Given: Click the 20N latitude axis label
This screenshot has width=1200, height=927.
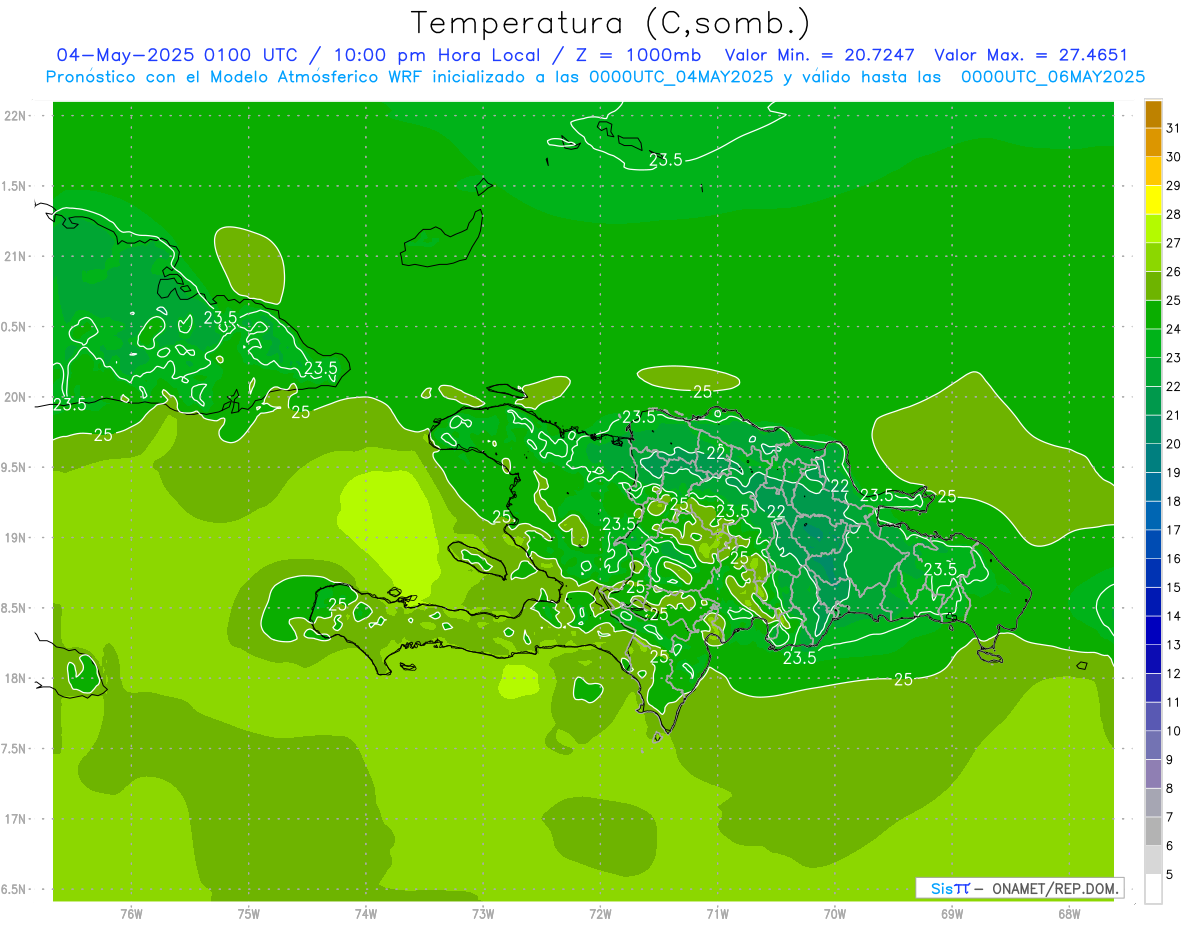Looking at the screenshot, I should tap(16, 397).
